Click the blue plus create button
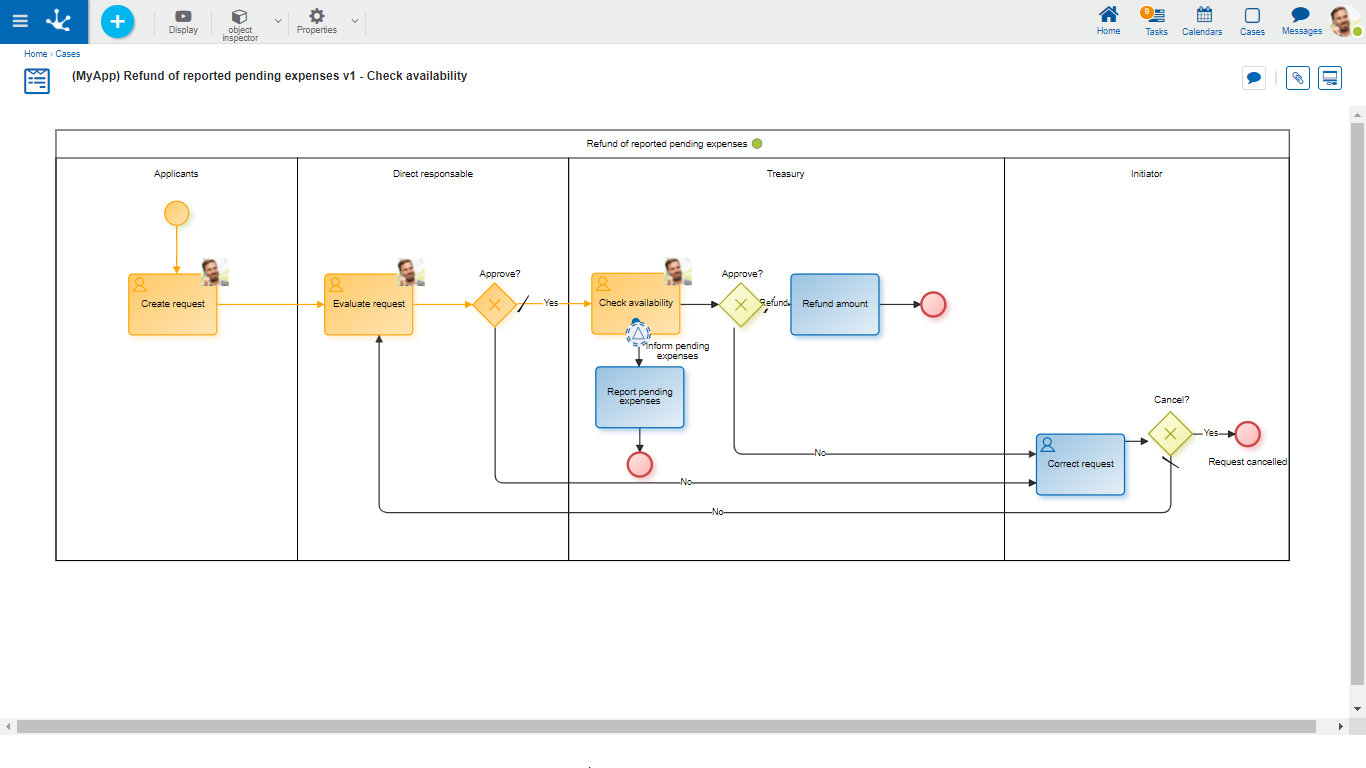Viewport: 1366px width, 768px height. click(x=117, y=21)
